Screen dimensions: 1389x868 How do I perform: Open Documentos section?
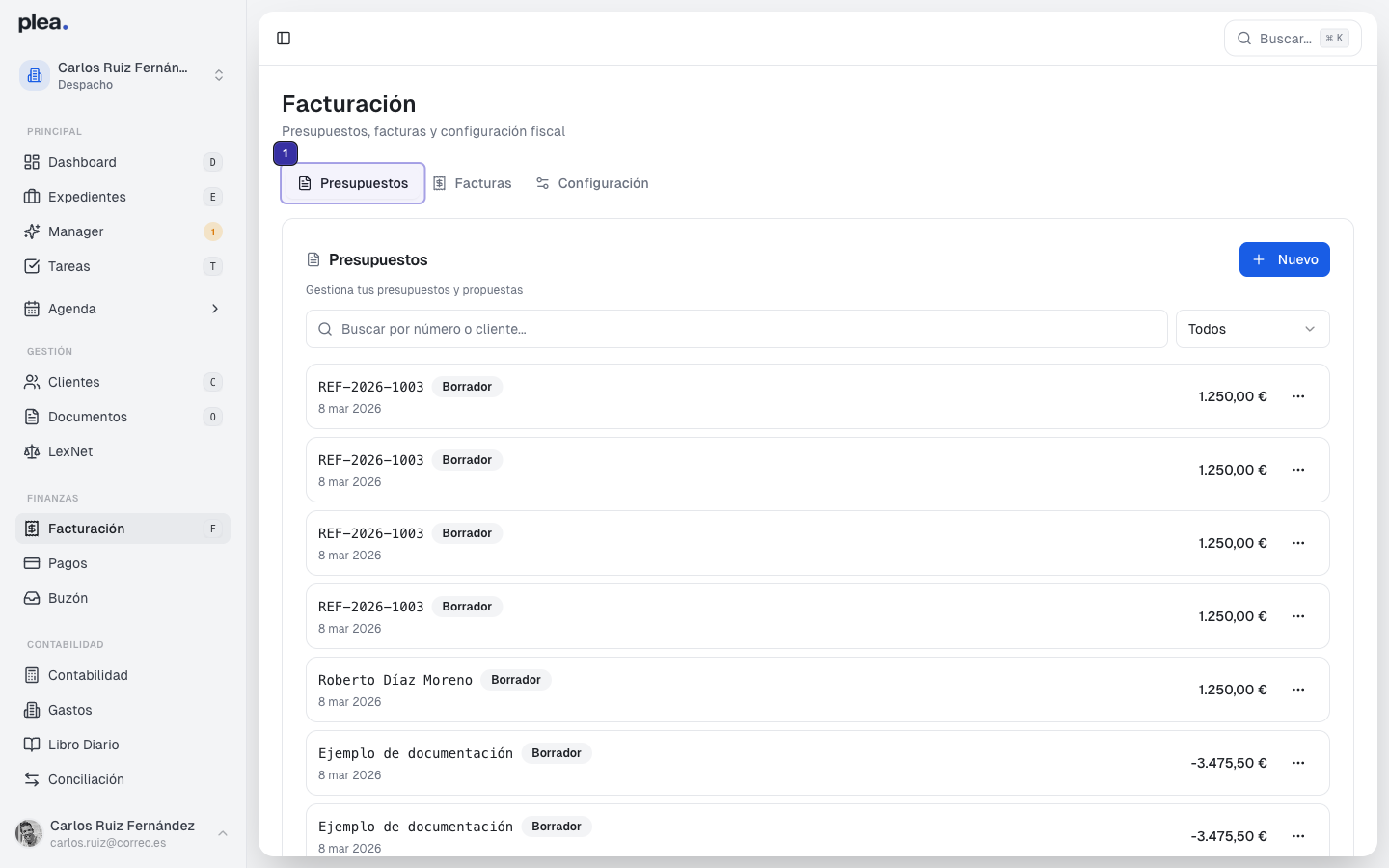123,417
